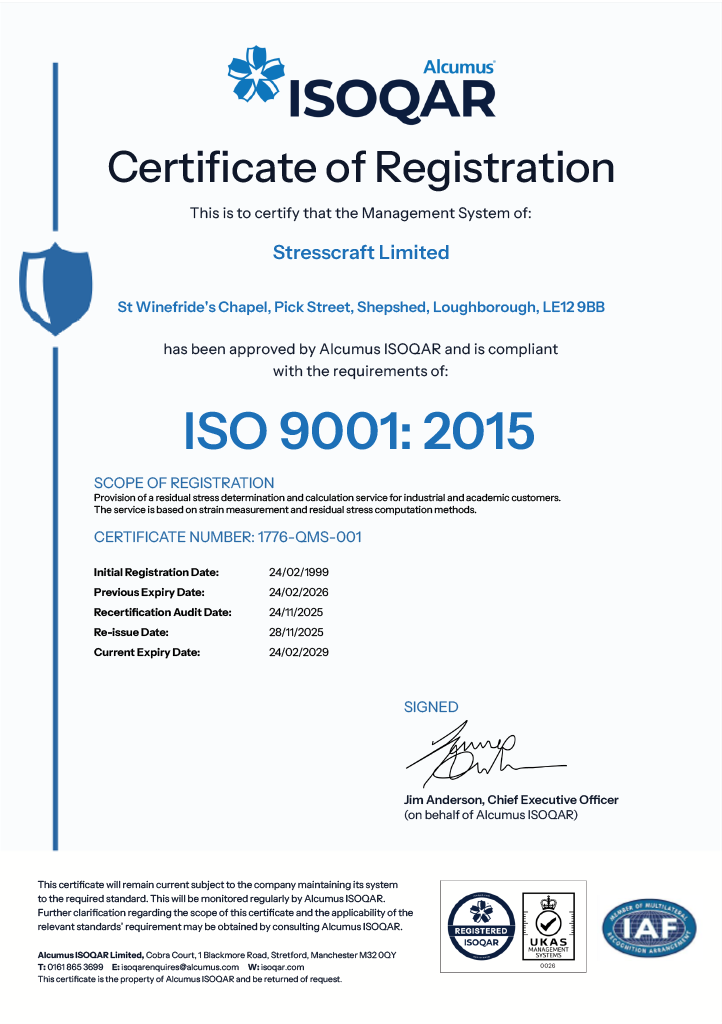The image size is (722, 1024).
Task: Click the handwritten signature
Action: [x=486, y=754]
